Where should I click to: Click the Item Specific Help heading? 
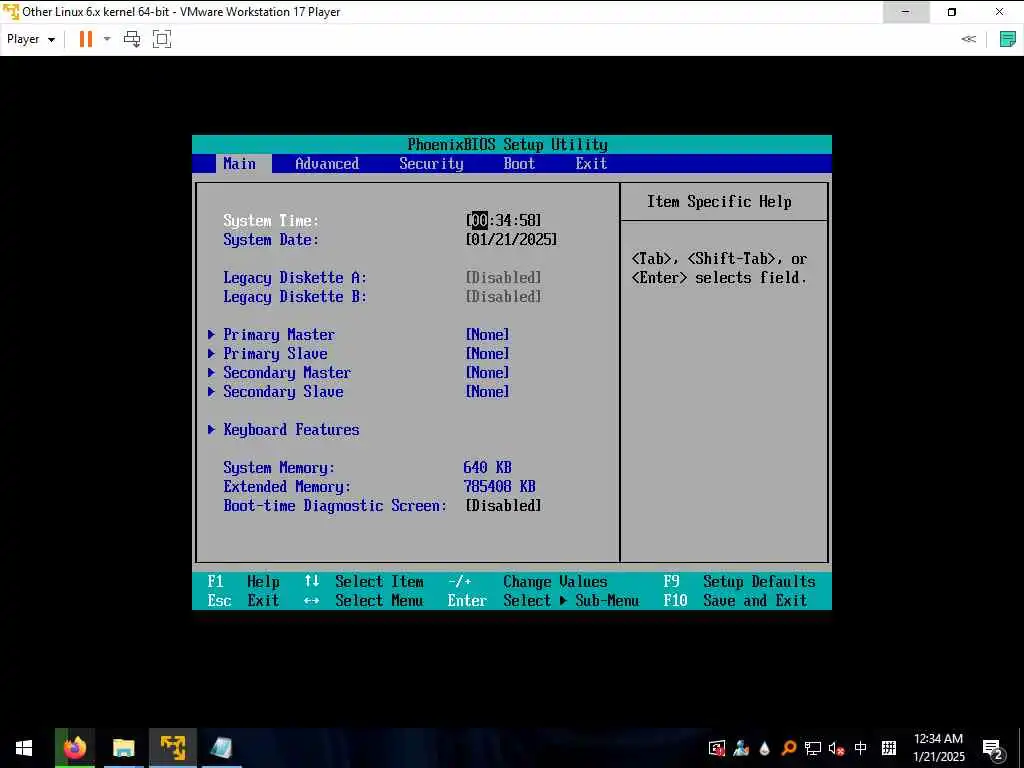pos(719,201)
